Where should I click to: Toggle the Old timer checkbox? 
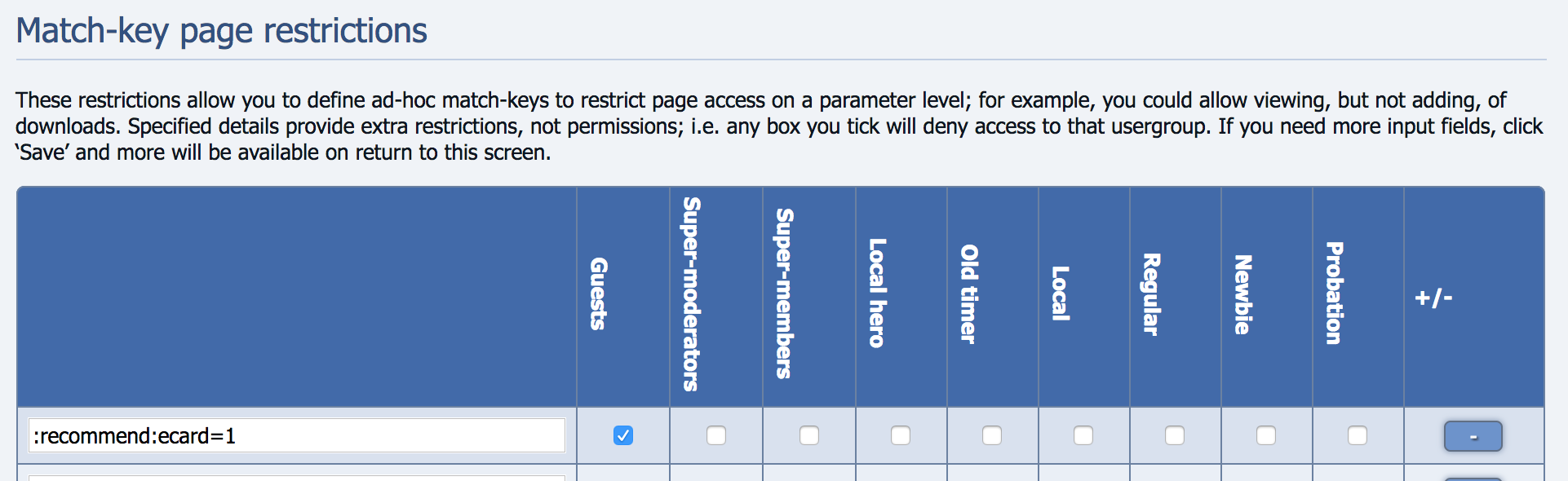[992, 435]
